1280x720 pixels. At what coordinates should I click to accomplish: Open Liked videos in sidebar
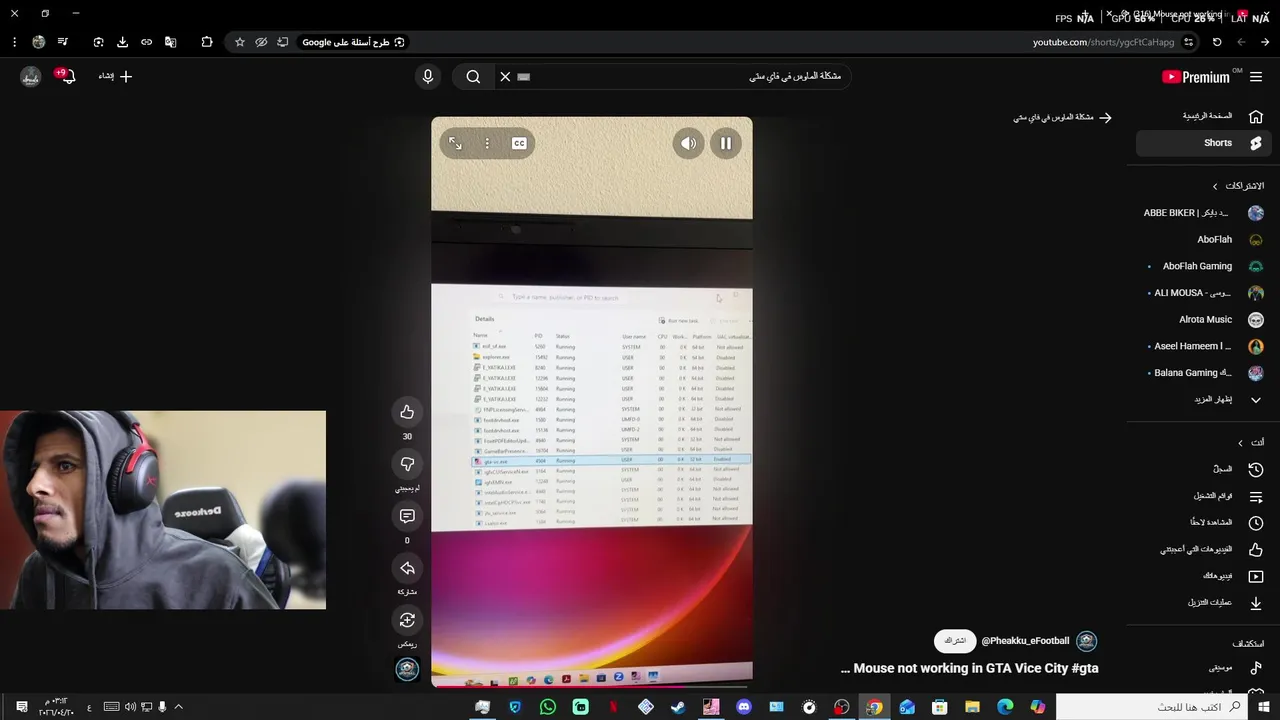(x=1204, y=549)
